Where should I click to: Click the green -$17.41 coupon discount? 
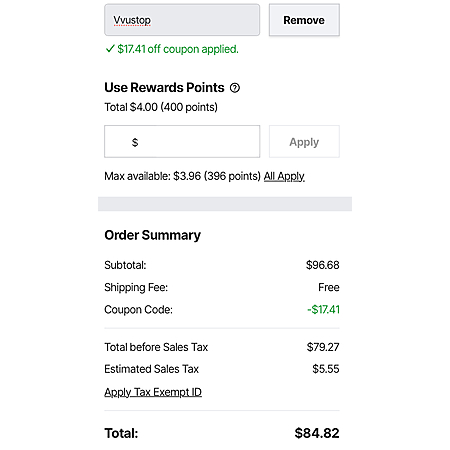pyautogui.click(x=323, y=310)
